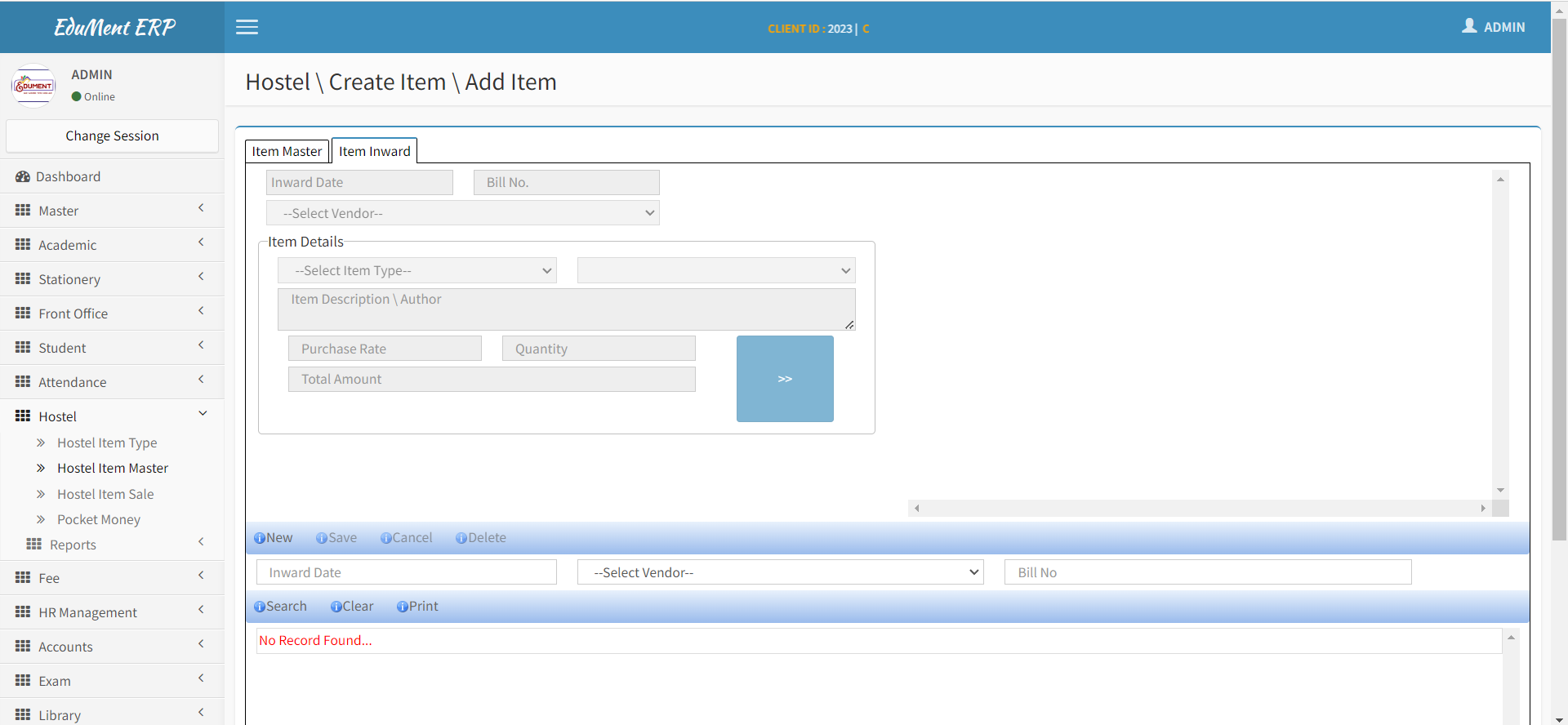The height and width of the screenshot is (725, 1568).
Task: Click the Dashboard gauge icon
Action: click(x=23, y=176)
